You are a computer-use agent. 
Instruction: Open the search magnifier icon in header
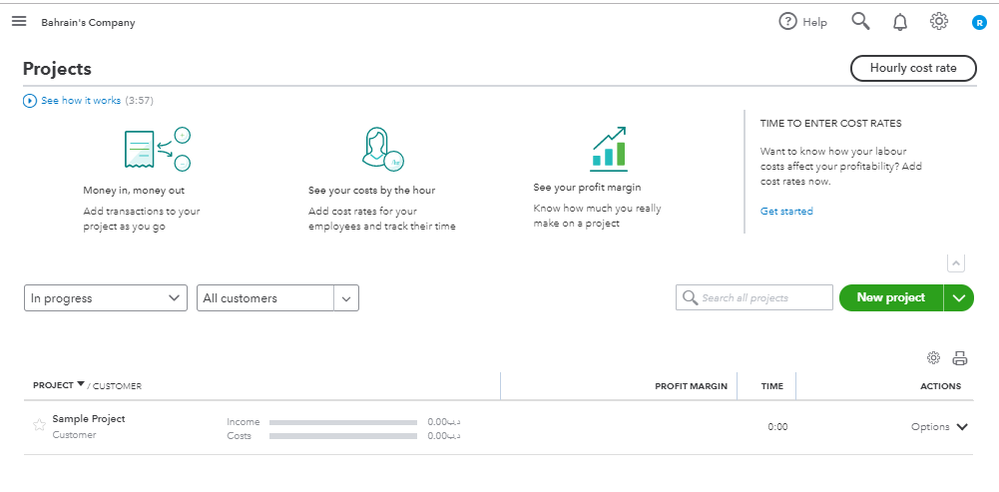point(860,21)
